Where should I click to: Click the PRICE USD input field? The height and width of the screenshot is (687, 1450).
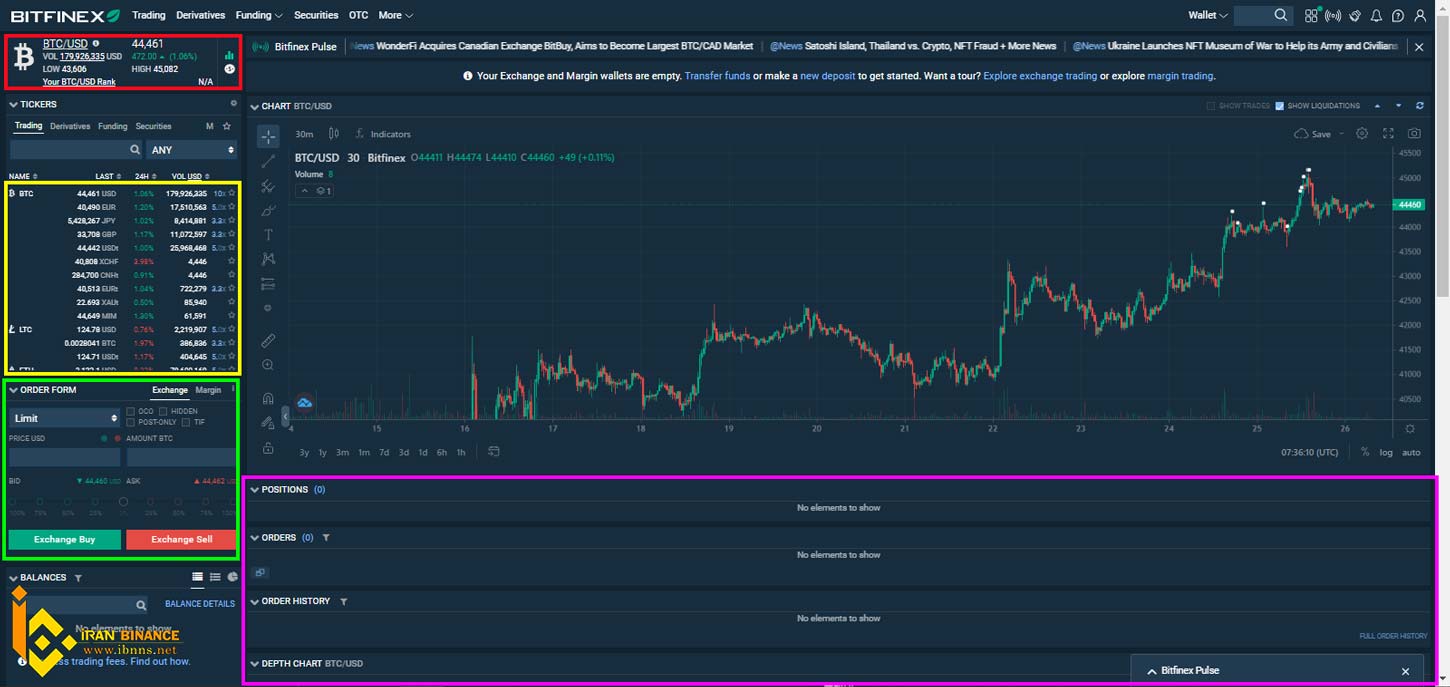tap(64, 457)
